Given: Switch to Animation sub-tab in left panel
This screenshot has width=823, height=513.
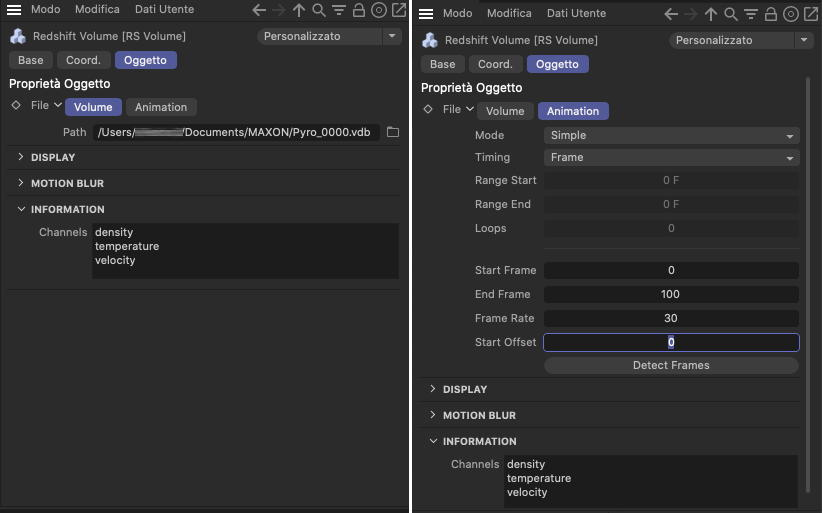Looking at the screenshot, I should coord(161,107).
